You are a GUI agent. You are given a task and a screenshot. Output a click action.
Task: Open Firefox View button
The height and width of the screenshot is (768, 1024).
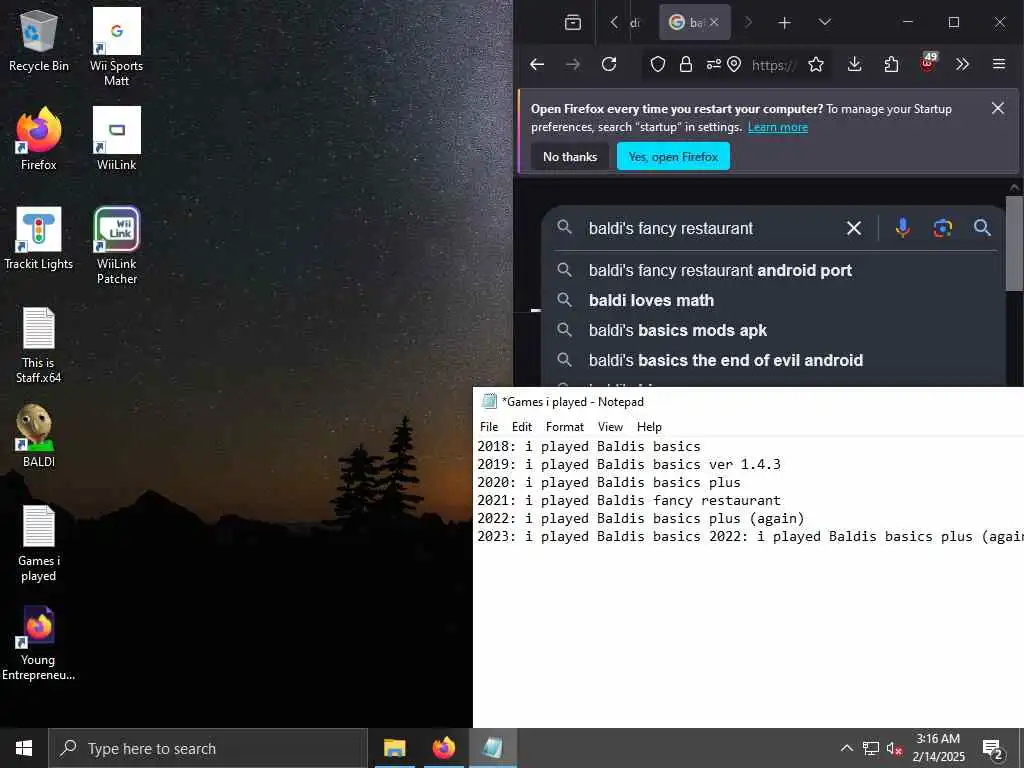(x=573, y=22)
